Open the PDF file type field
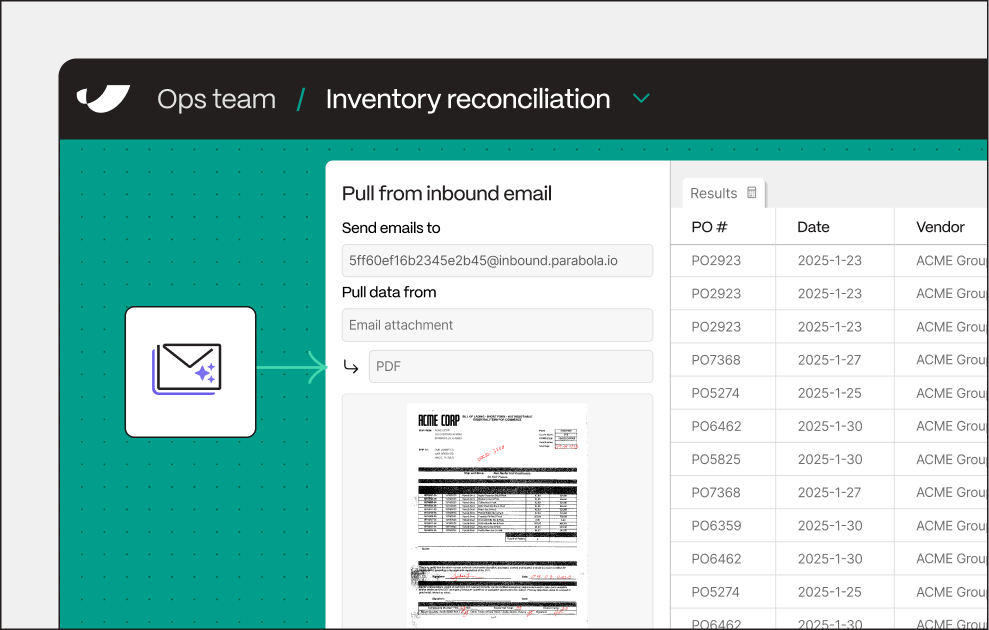This screenshot has height=630, width=989. (510, 366)
